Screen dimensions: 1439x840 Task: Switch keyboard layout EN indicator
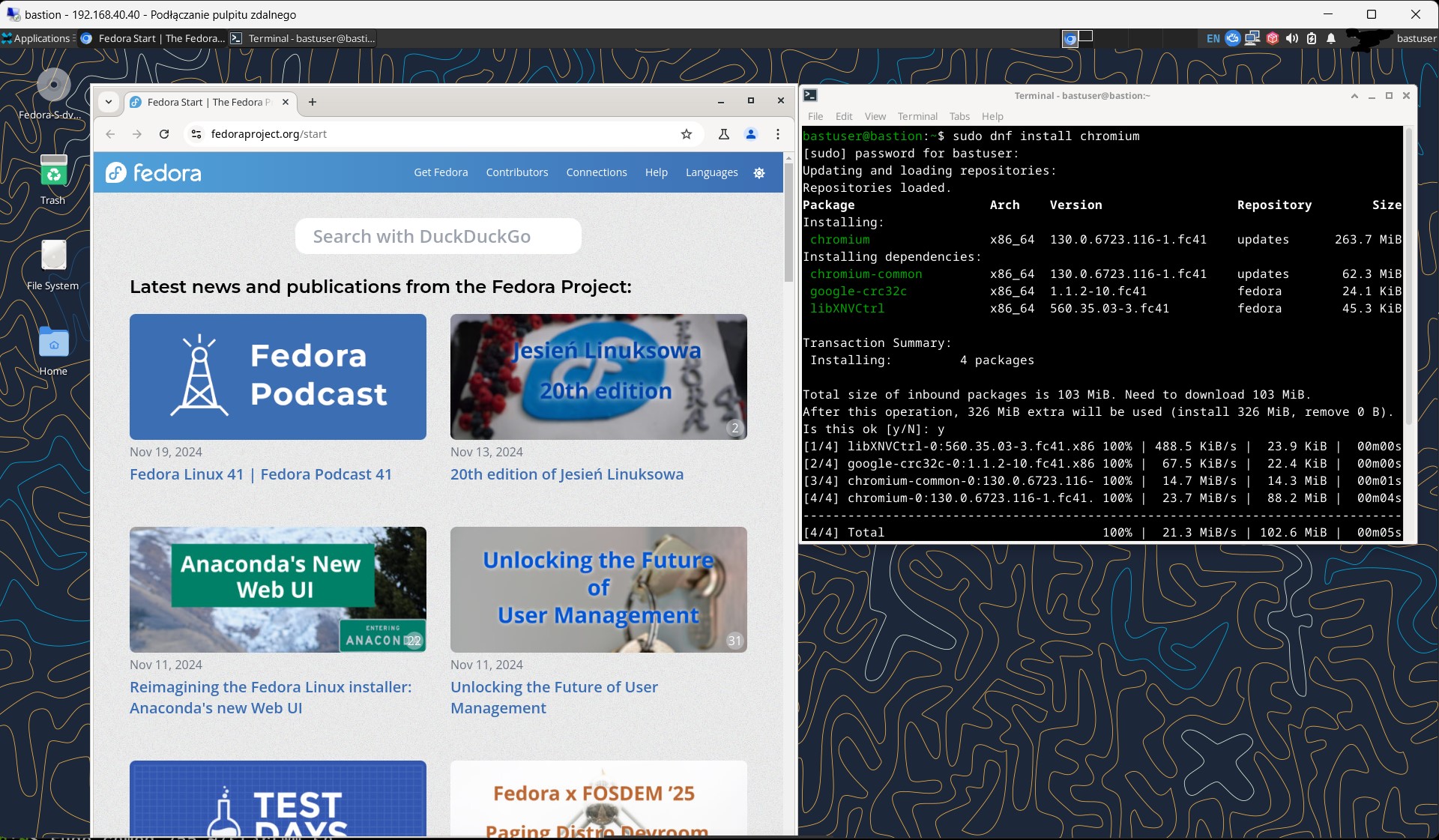pyautogui.click(x=1213, y=38)
